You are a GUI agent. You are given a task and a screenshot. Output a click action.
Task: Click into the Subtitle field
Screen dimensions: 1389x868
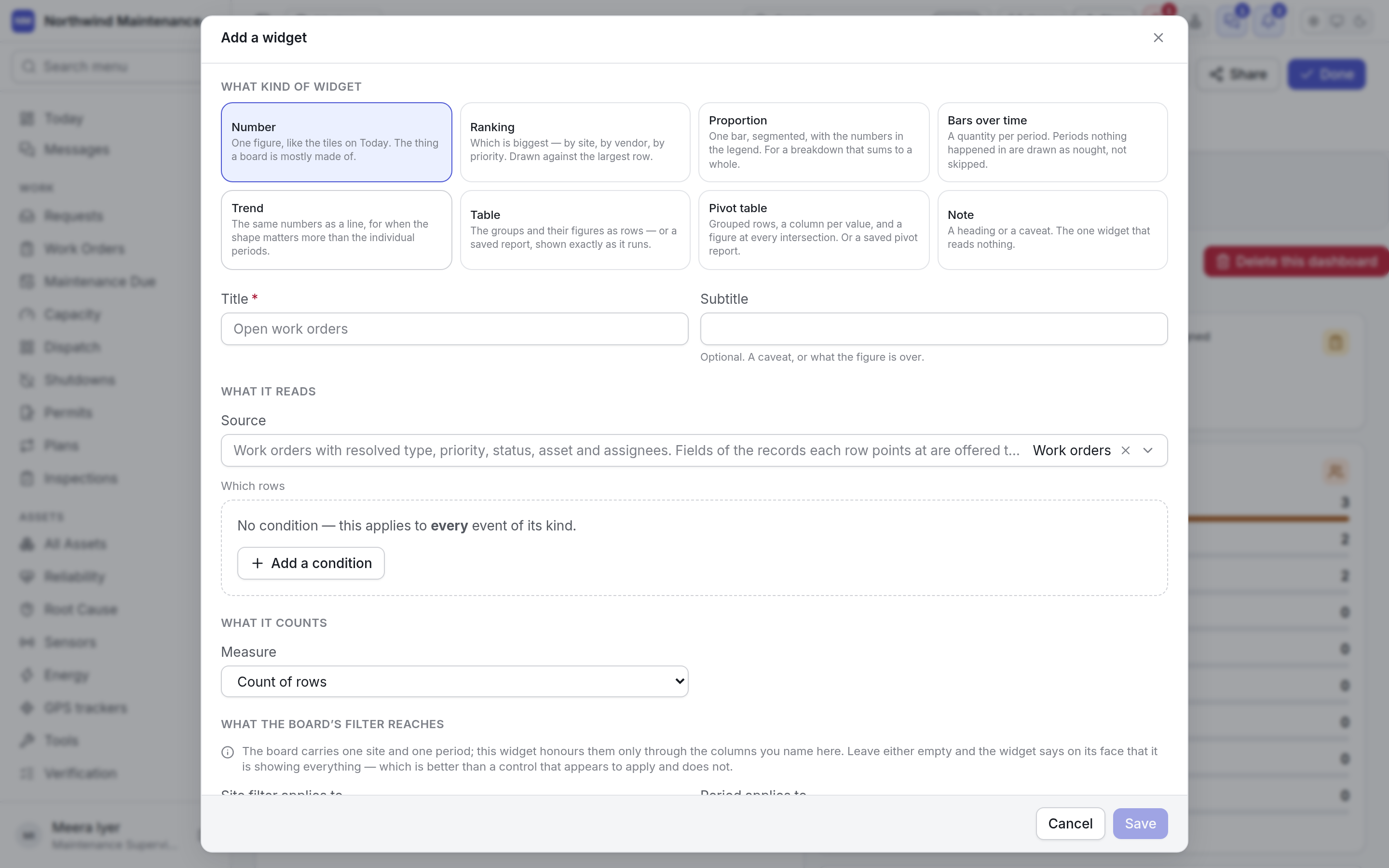tap(934, 329)
